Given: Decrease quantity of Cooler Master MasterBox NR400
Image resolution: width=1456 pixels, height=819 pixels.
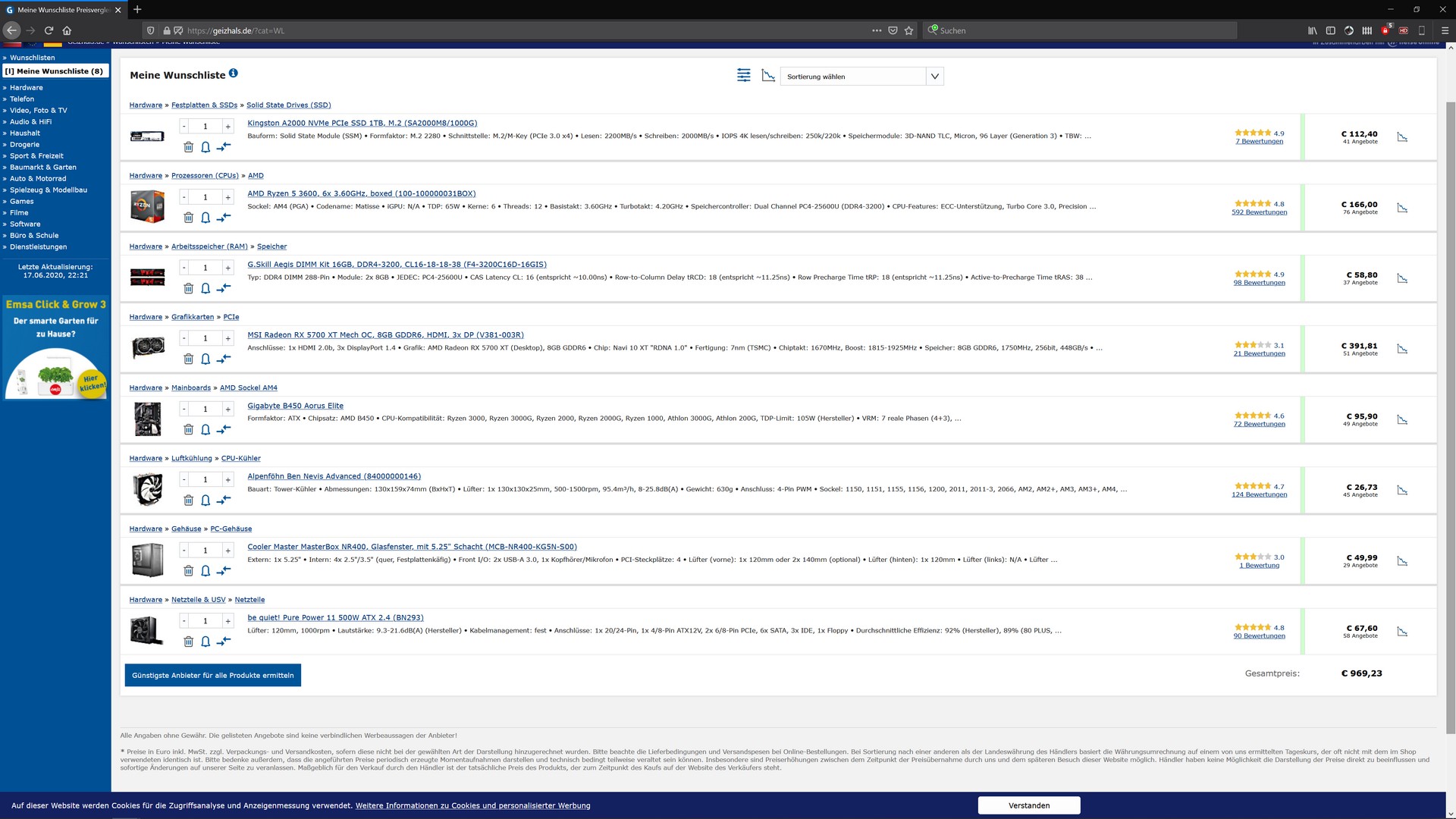Looking at the screenshot, I should point(184,551).
